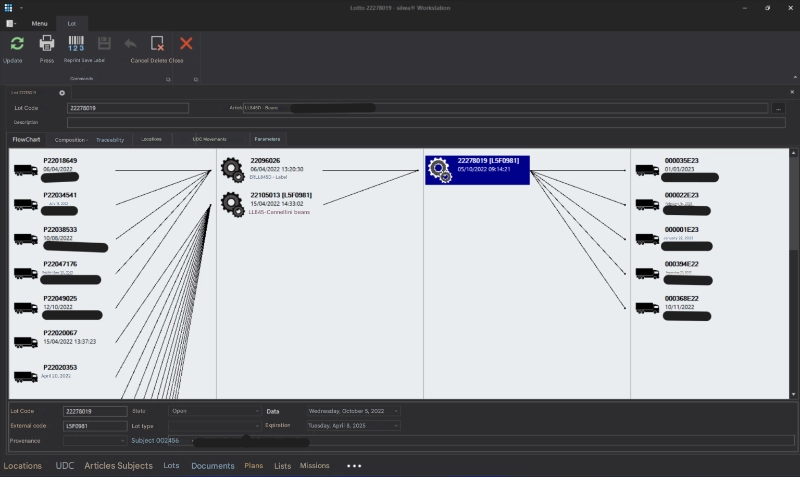Viewport: 800px width, 477px height.
Task: Click the ellipsis button next to Article field
Action: click(778, 108)
